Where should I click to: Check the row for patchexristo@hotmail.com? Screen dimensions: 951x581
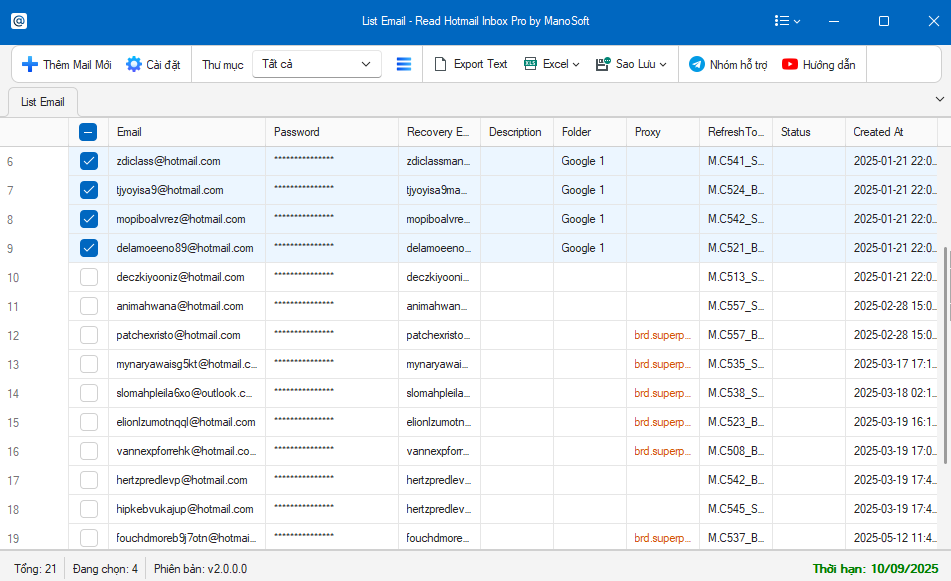coord(89,335)
